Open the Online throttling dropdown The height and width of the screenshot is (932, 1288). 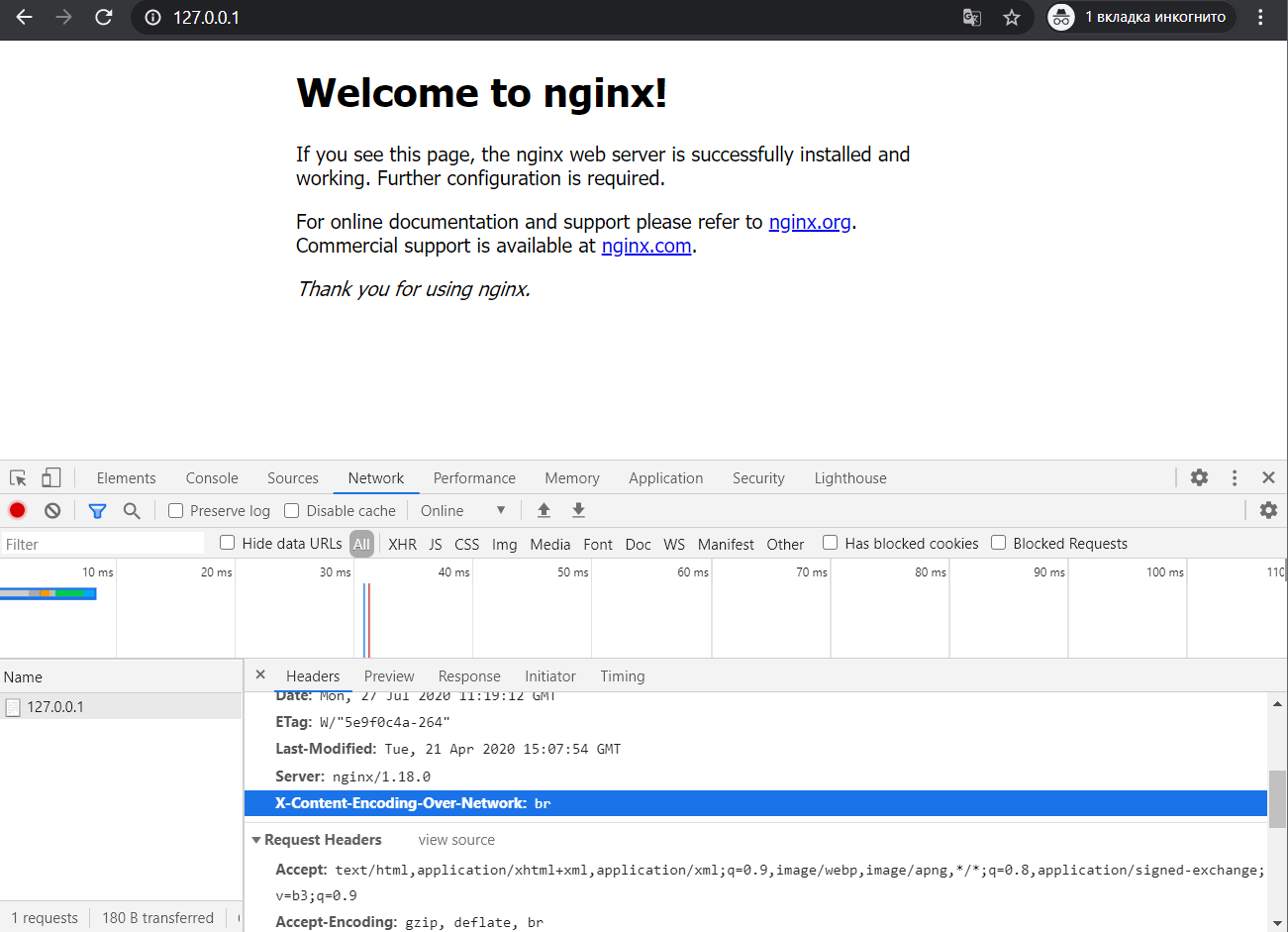tap(462, 510)
